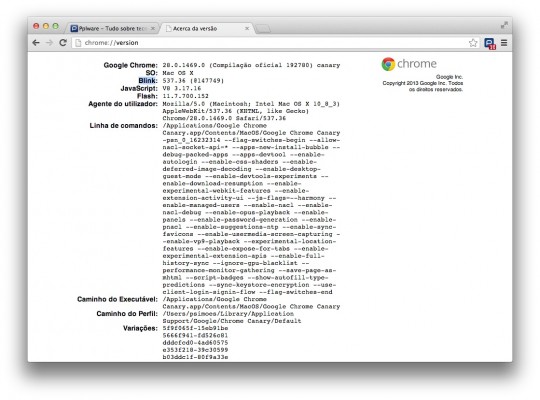Click the Mac OS X value
Screen dimensions: 540x400
tap(178, 73)
